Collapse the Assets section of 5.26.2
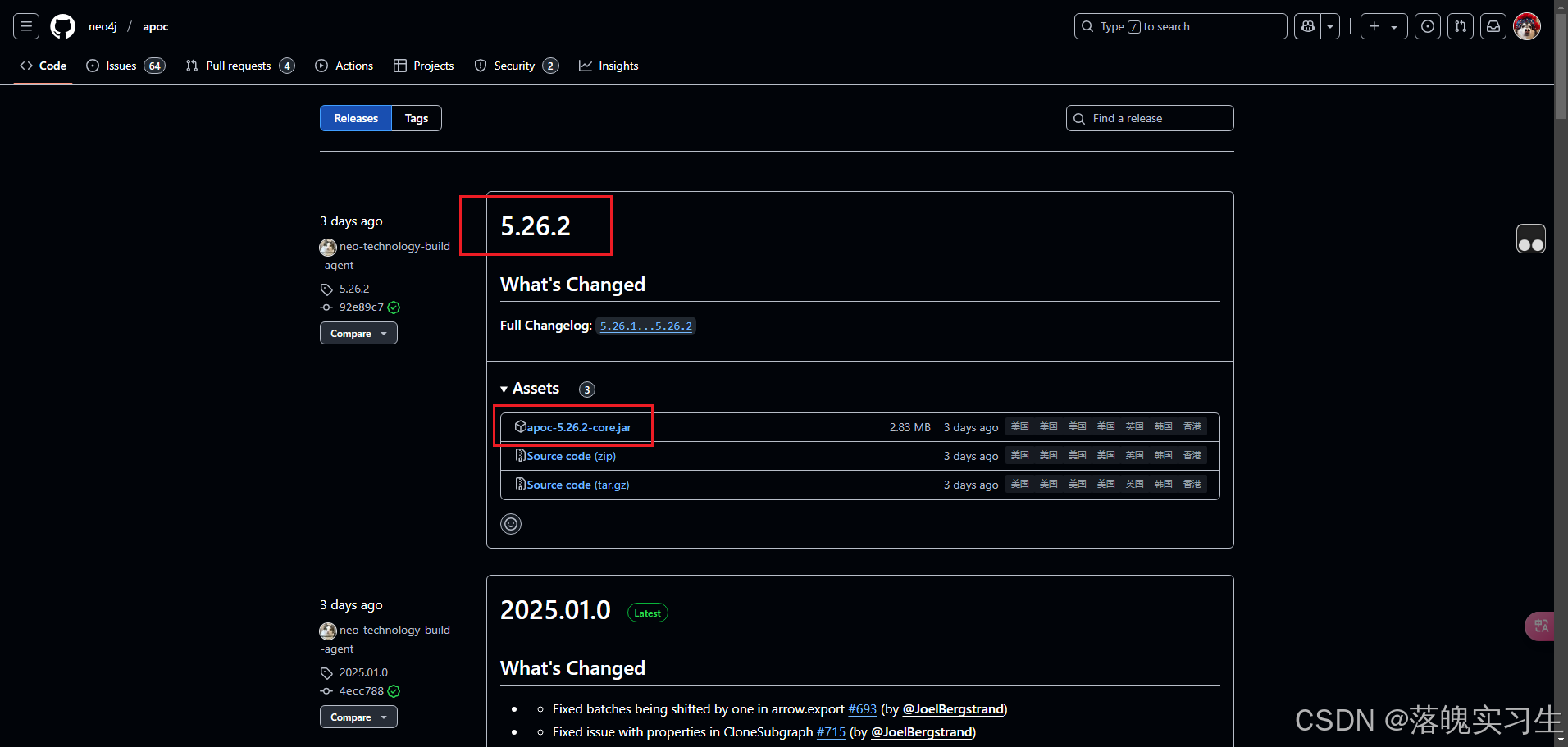 coord(530,389)
